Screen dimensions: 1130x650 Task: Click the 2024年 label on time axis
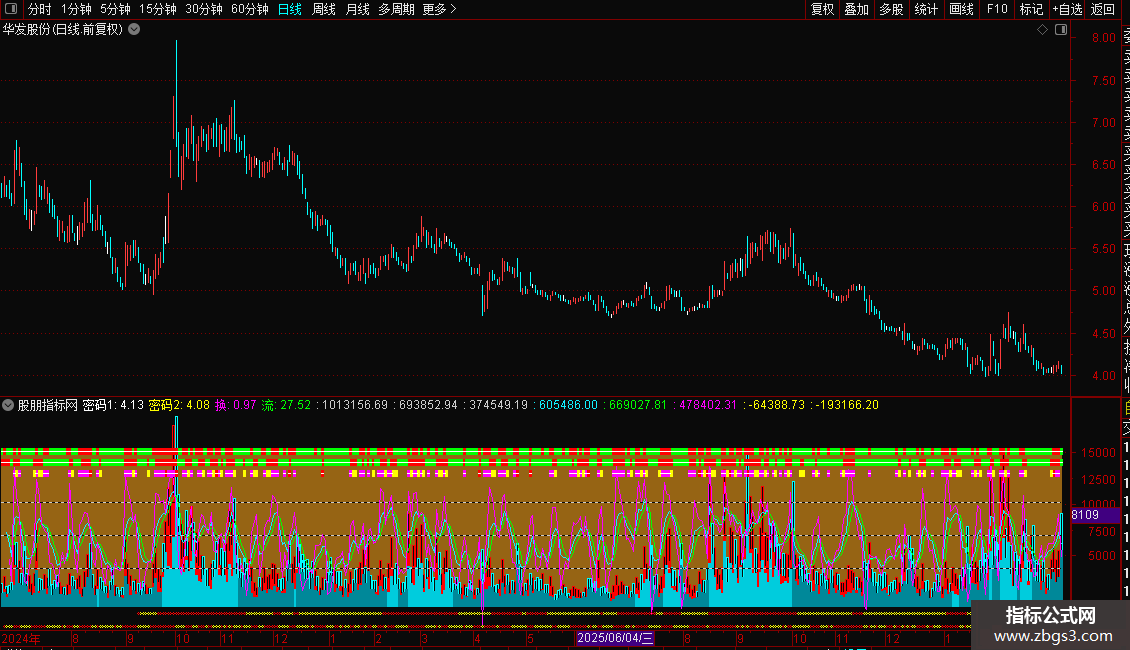point(21,638)
